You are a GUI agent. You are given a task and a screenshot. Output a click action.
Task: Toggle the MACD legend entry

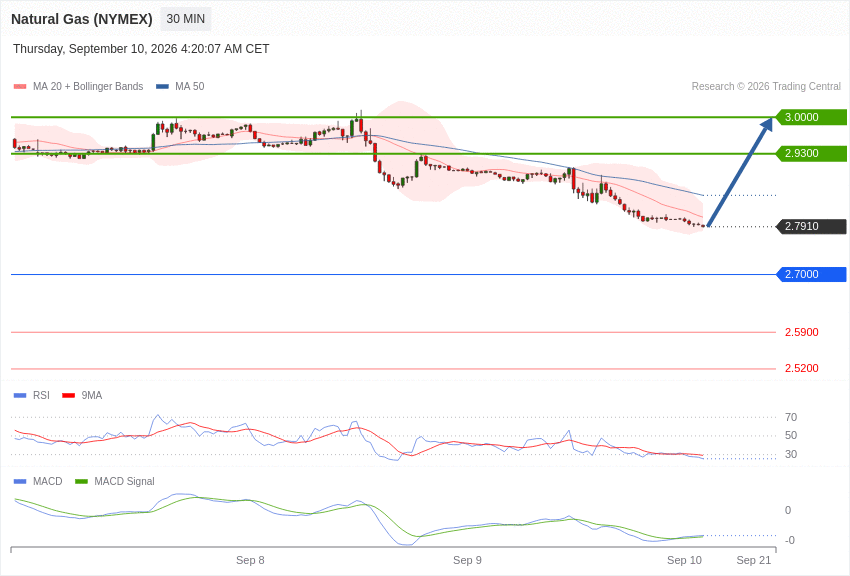pos(38,481)
